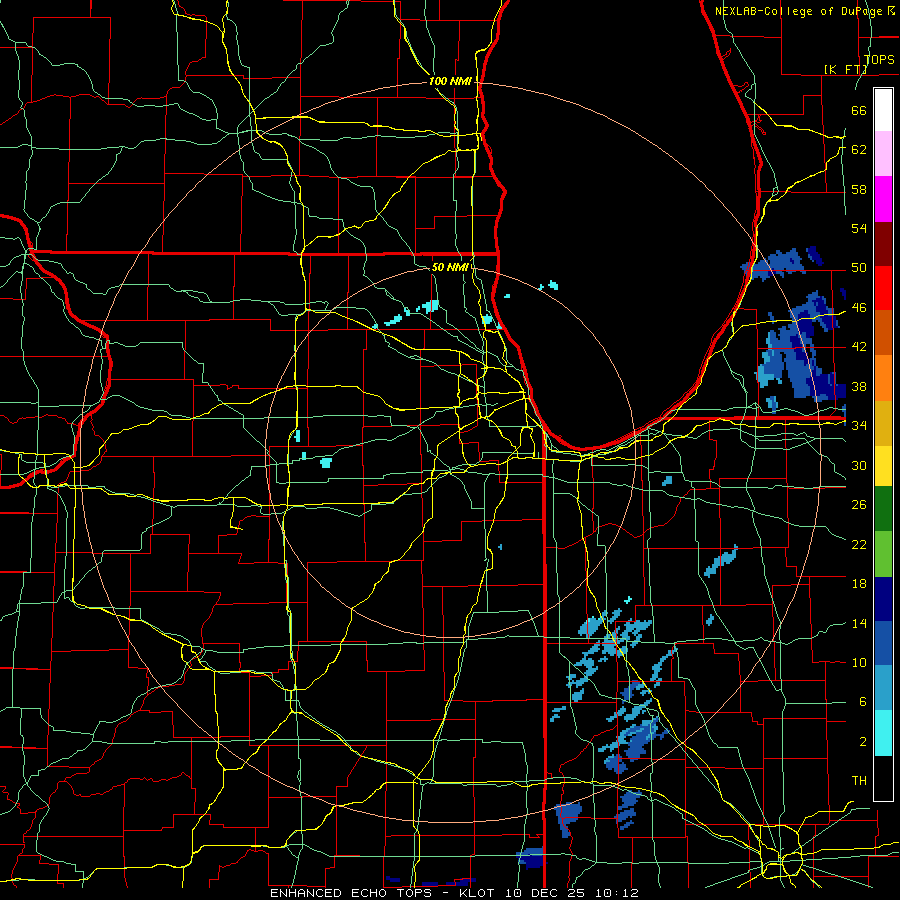Click the legend value '6'

pyautogui.click(x=862, y=701)
